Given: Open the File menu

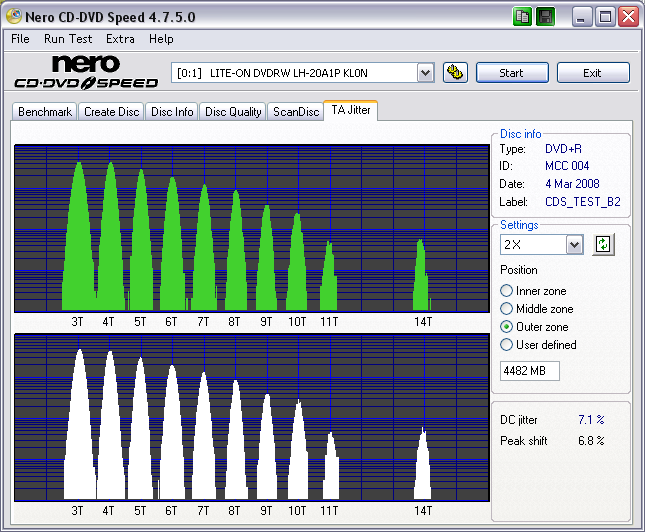Looking at the screenshot, I should coord(20,39).
